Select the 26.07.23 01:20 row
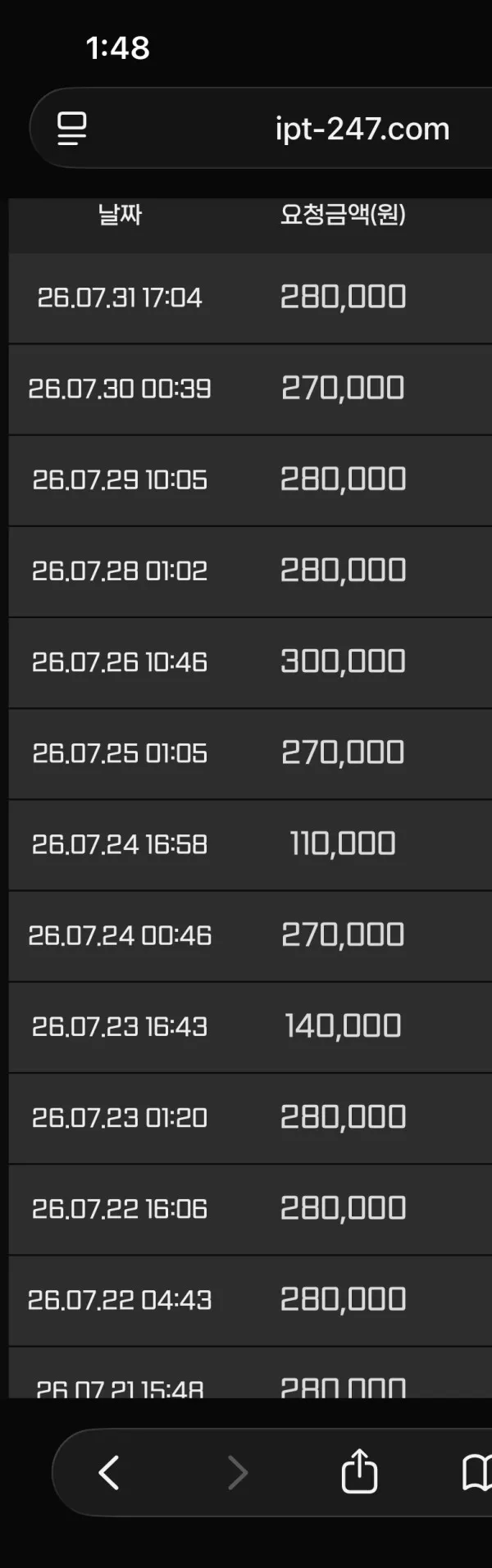 250,1118
